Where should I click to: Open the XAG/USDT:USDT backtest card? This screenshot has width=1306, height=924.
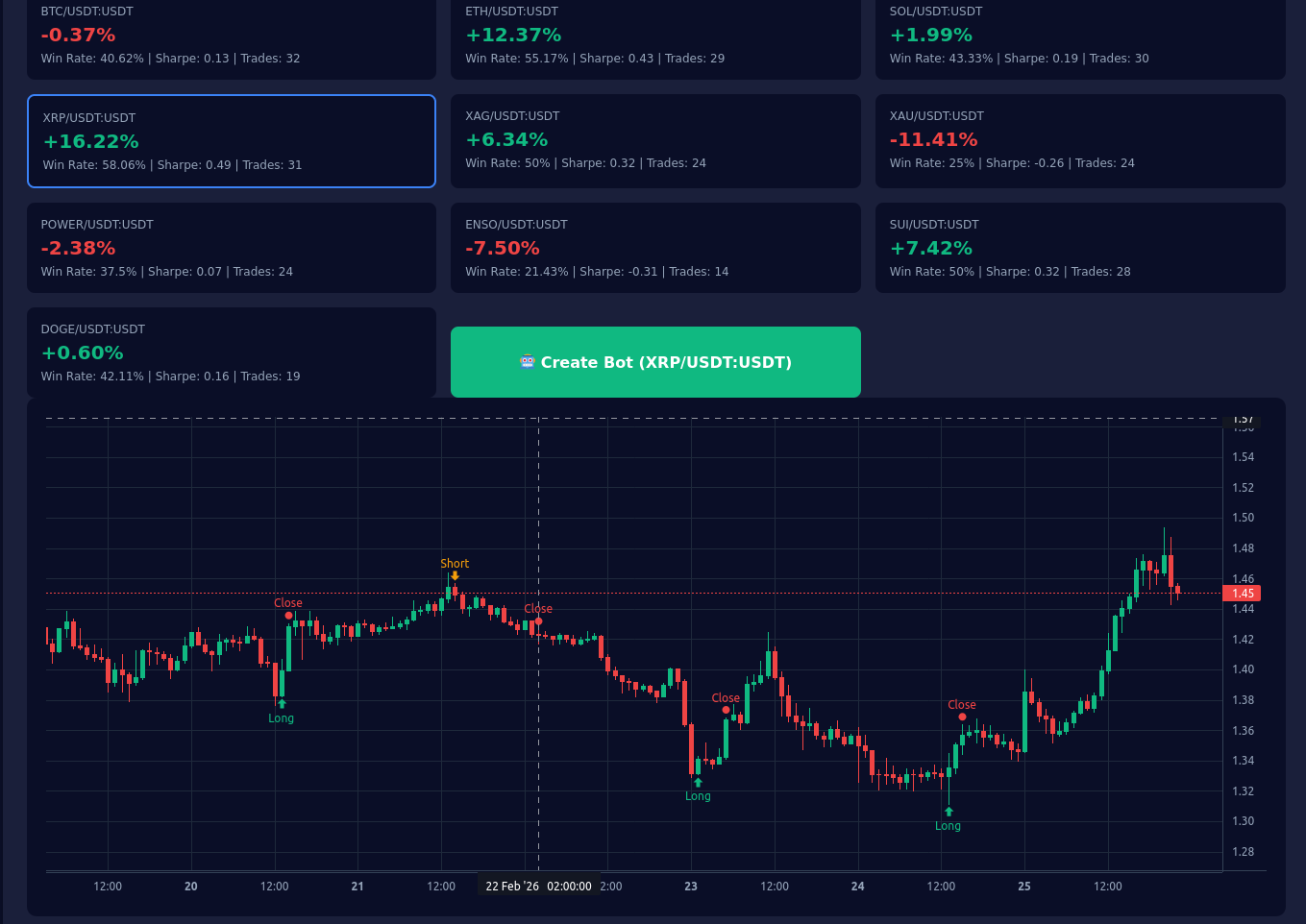tap(655, 140)
